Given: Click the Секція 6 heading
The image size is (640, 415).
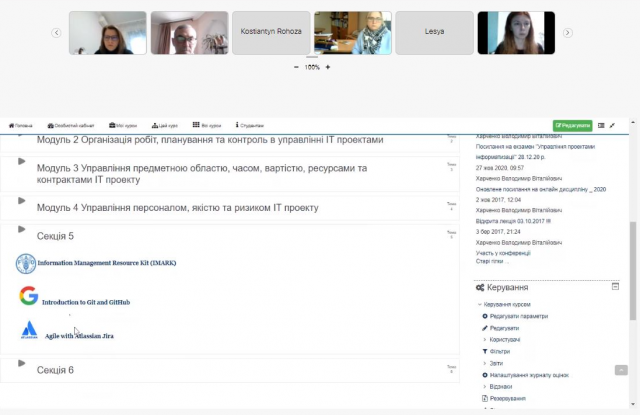Looking at the screenshot, I should pos(55,370).
